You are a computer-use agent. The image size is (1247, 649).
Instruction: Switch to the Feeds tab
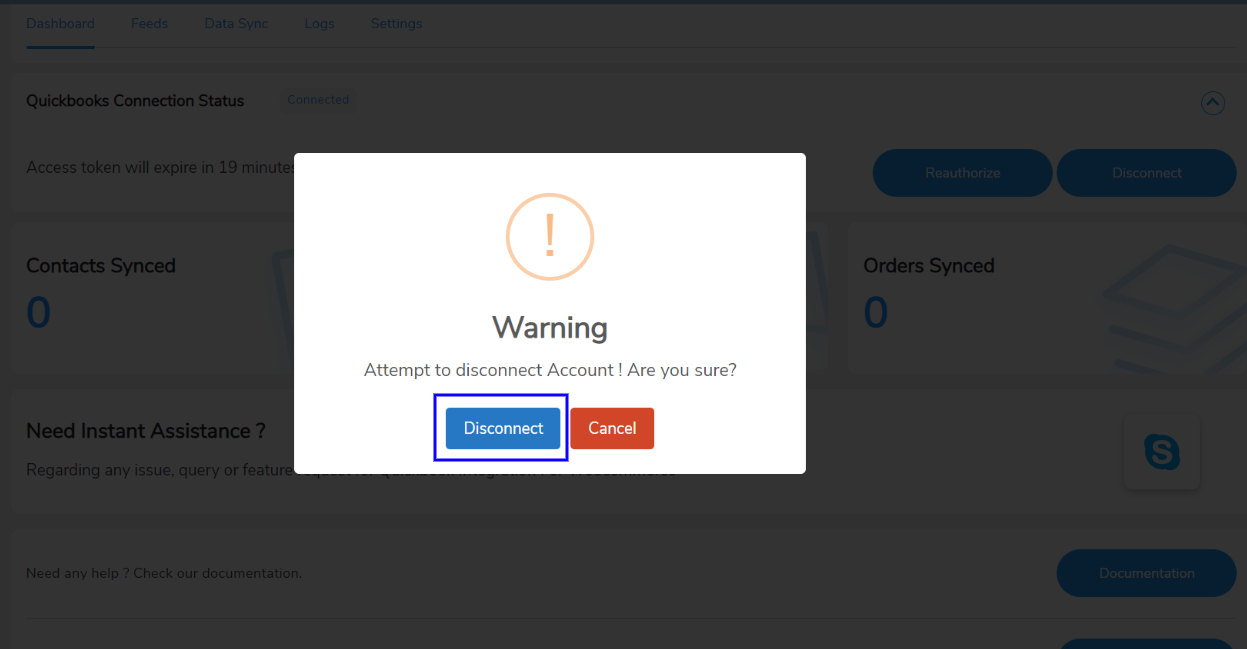149,23
